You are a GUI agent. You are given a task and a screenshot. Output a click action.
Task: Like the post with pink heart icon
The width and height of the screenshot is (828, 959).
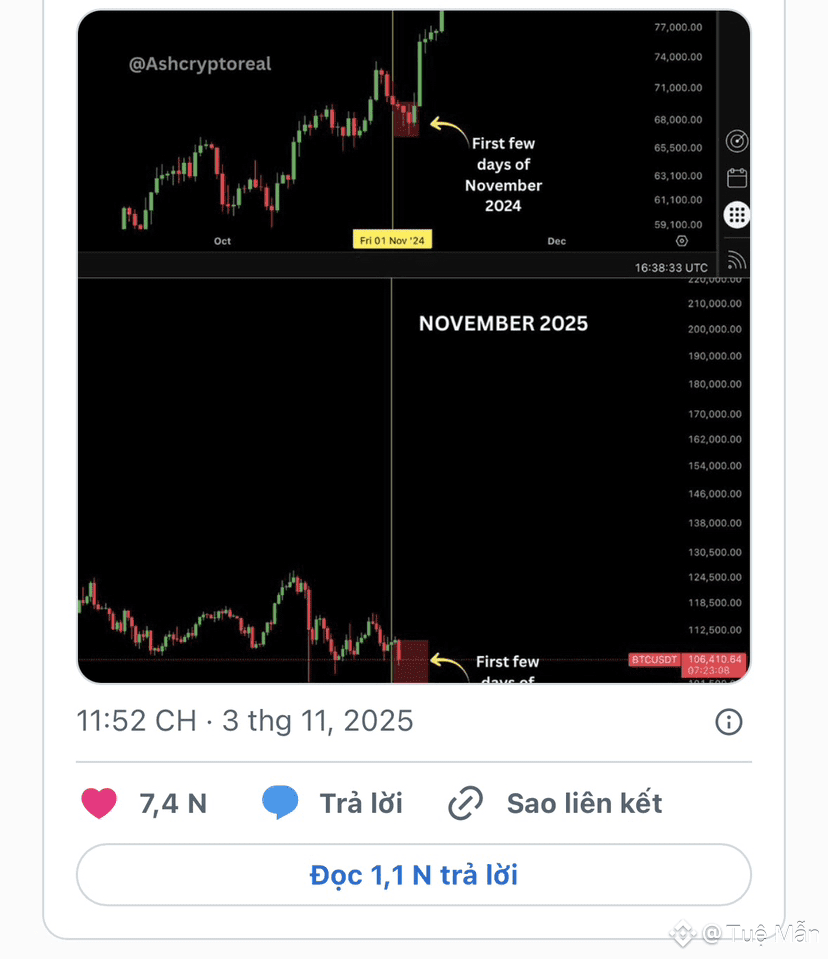point(99,803)
